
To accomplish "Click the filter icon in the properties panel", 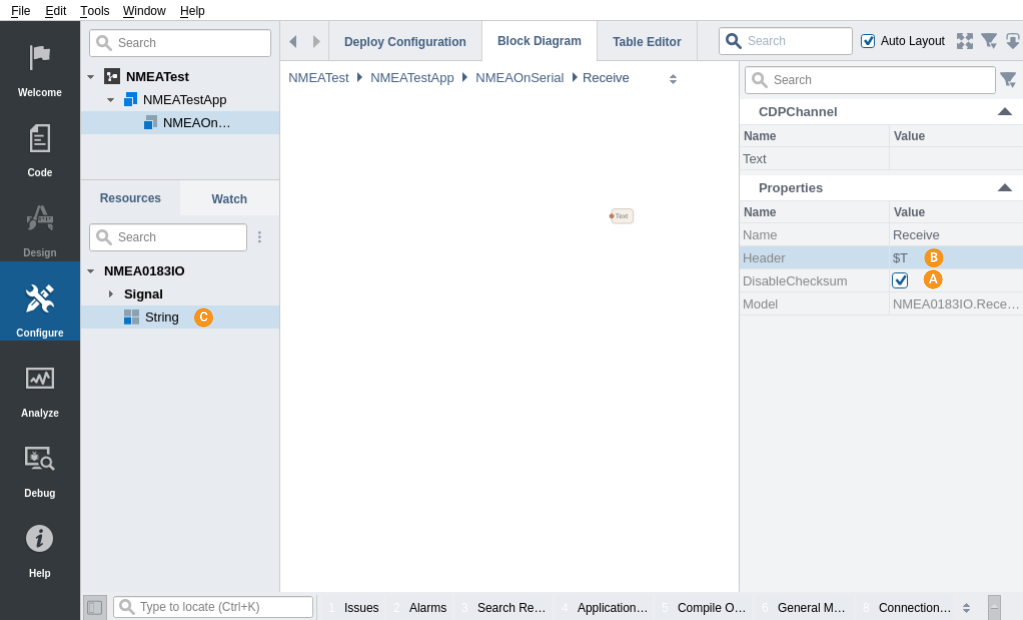I will click(x=1008, y=80).
